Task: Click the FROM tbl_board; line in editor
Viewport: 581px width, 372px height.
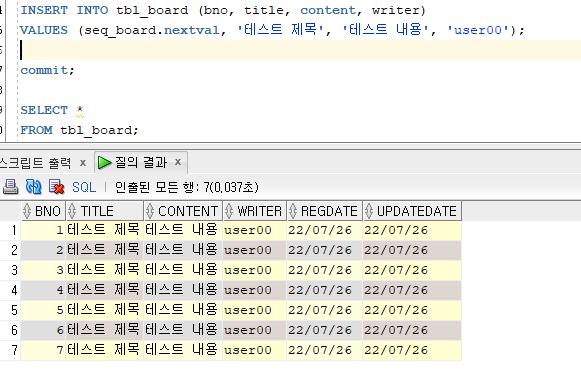Action: click(79, 130)
